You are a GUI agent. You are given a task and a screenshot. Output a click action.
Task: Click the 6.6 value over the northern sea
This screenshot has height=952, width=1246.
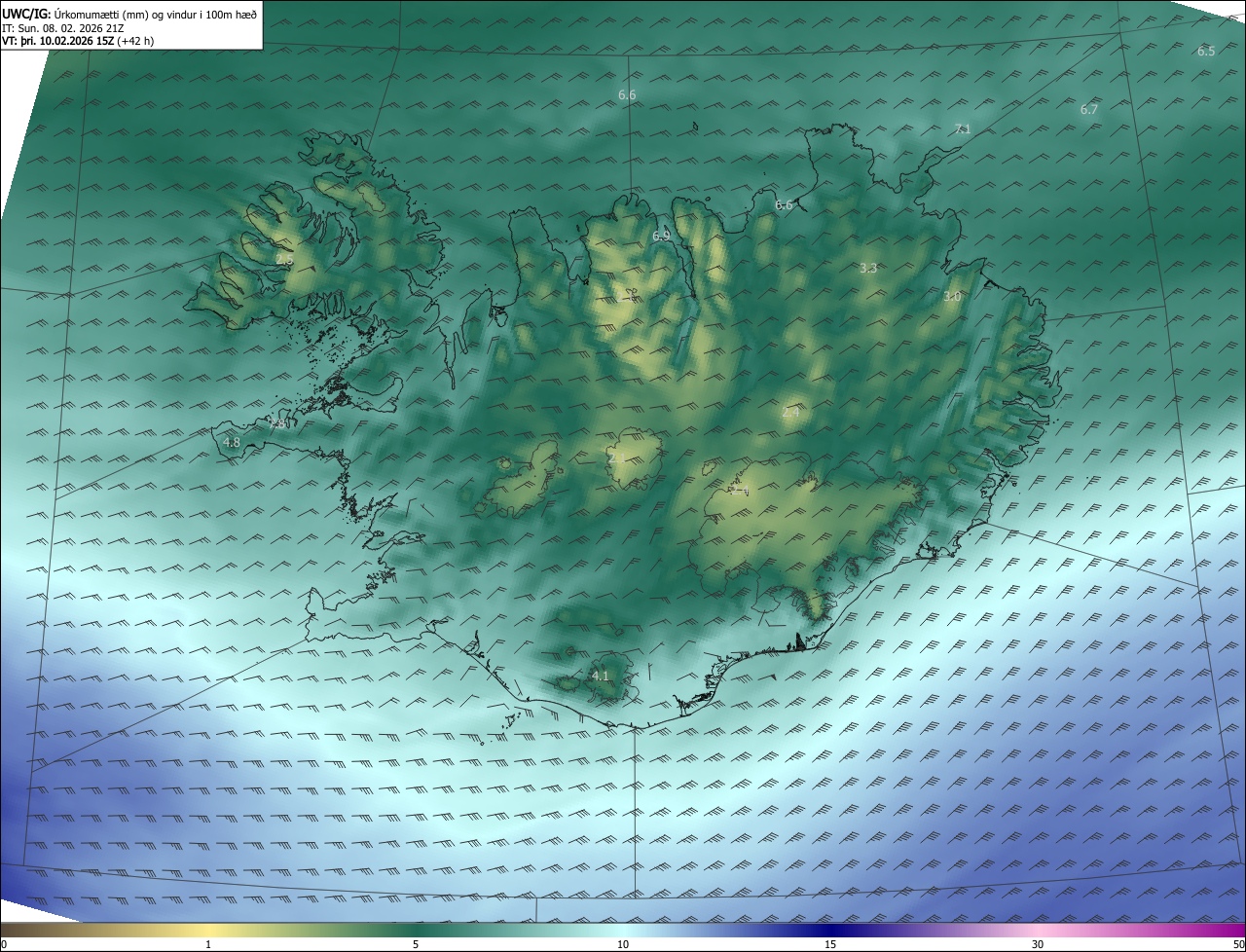click(x=627, y=94)
